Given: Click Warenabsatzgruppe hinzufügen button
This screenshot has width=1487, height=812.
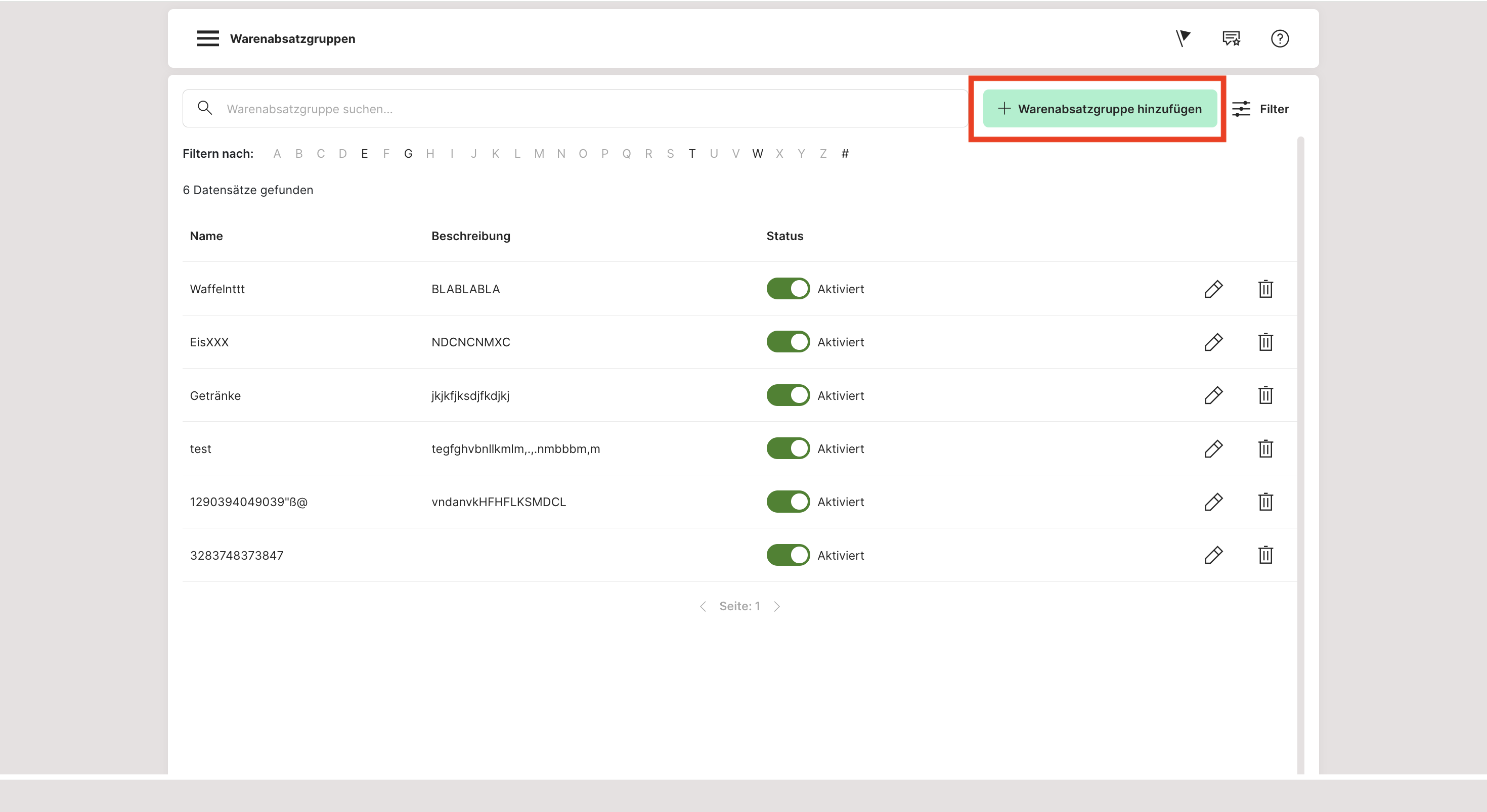Looking at the screenshot, I should point(1100,109).
